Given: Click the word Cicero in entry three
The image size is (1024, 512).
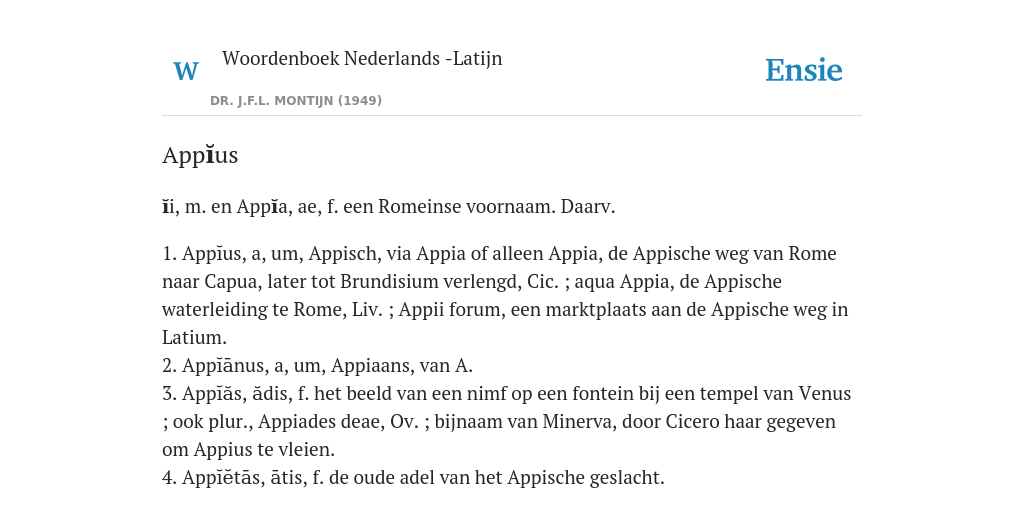Looking at the screenshot, I should point(692,422).
